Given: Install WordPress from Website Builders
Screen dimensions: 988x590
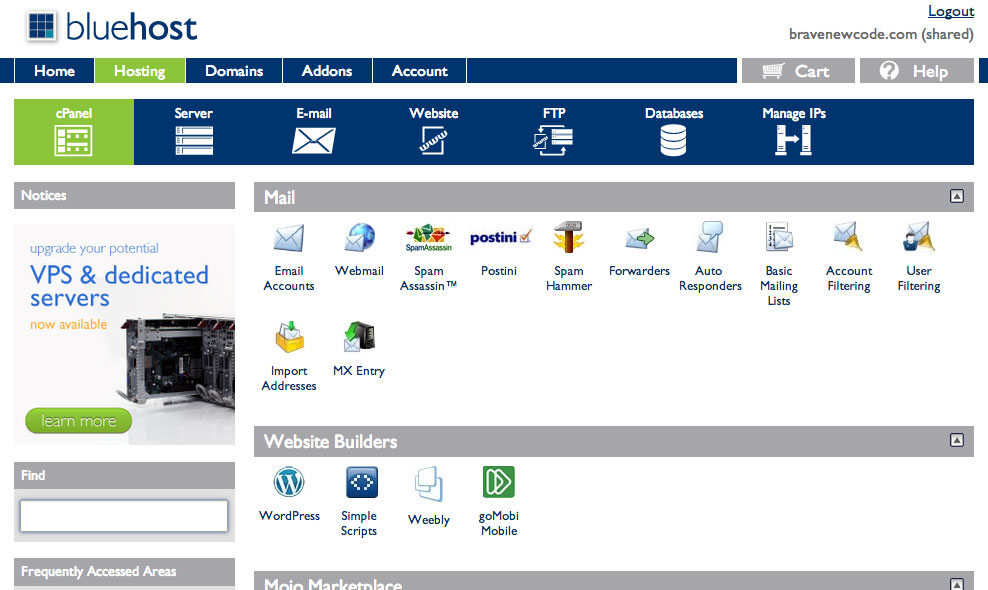Looking at the screenshot, I should coord(288,482).
